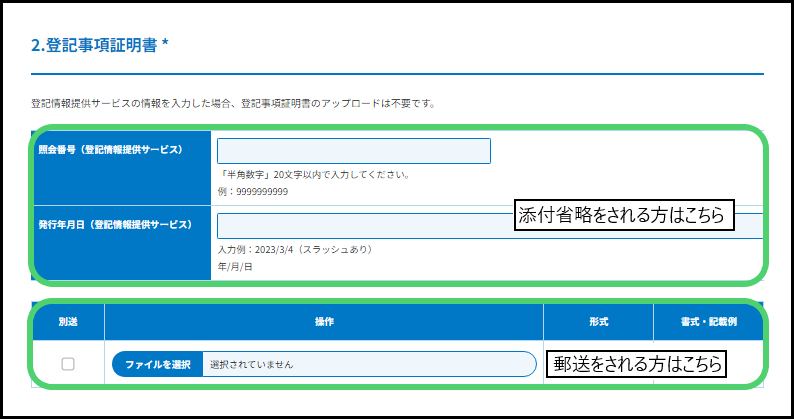Click the 書式・記載例 column header
Viewport: 795px width, 419px height.
707,323
